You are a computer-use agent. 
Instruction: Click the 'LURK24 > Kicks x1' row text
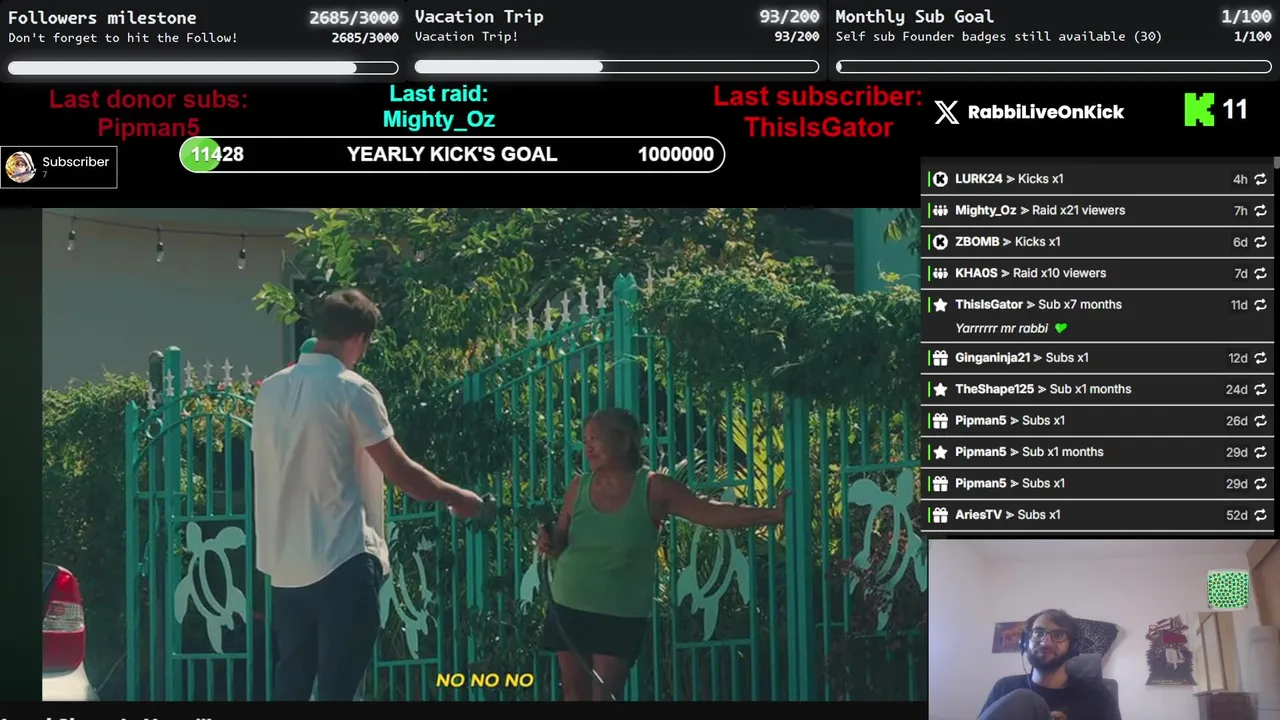tap(1009, 179)
